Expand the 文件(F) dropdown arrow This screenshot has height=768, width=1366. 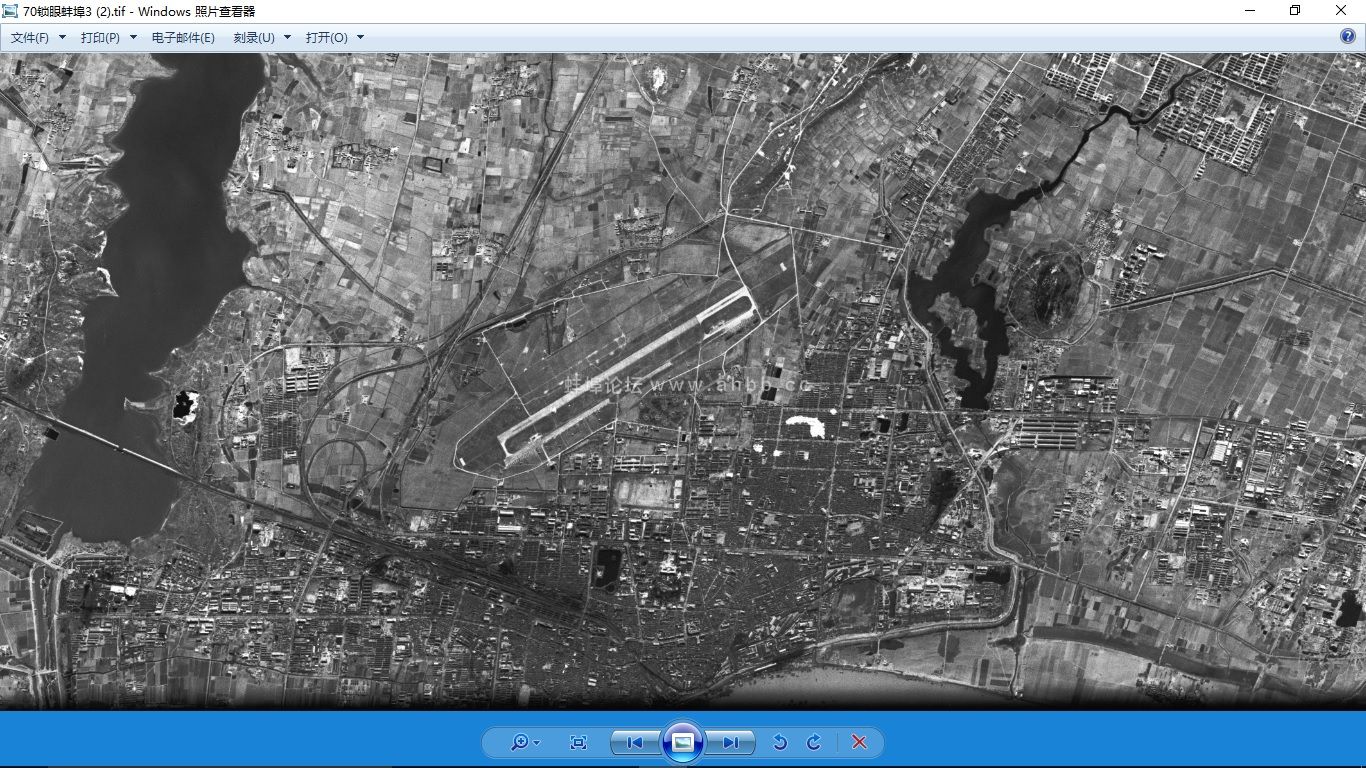click(62, 37)
